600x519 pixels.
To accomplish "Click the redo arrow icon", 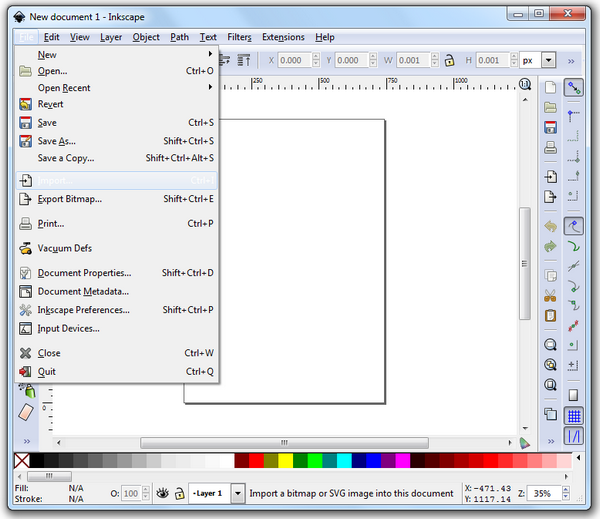I will [551, 246].
